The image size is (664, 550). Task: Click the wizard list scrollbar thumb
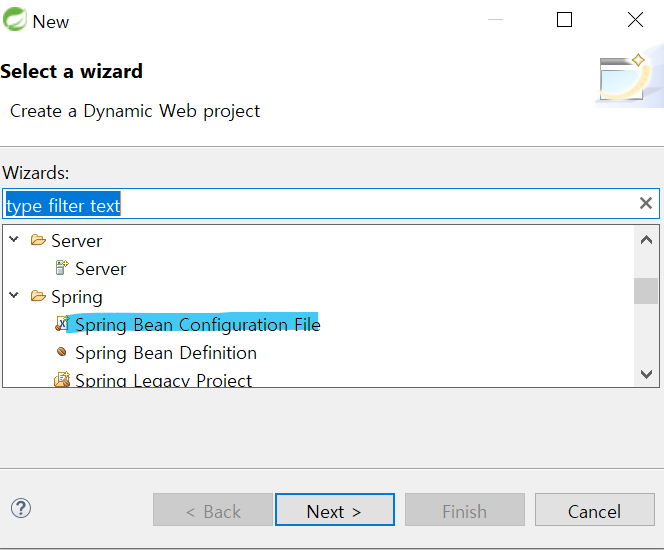[x=646, y=291]
